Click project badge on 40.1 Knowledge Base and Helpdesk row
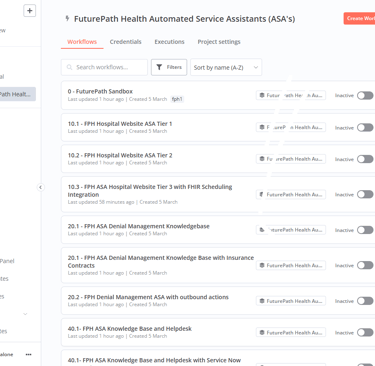Viewport: 375px width, 366px height. [291, 333]
